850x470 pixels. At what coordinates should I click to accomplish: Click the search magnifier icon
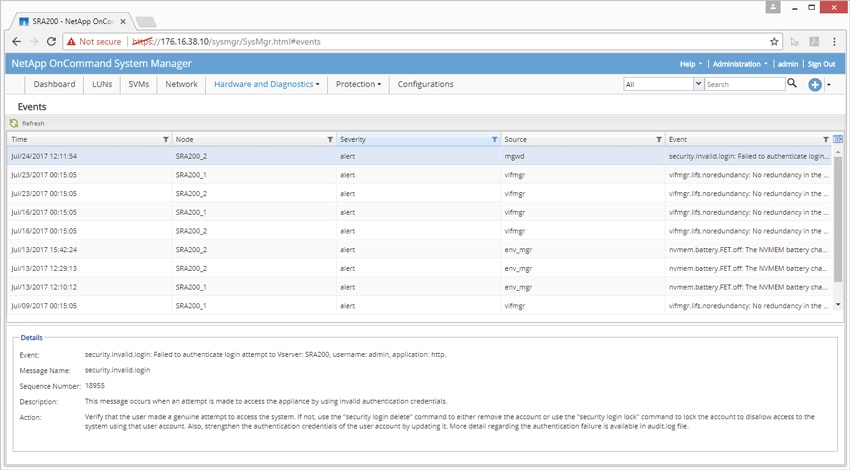792,83
